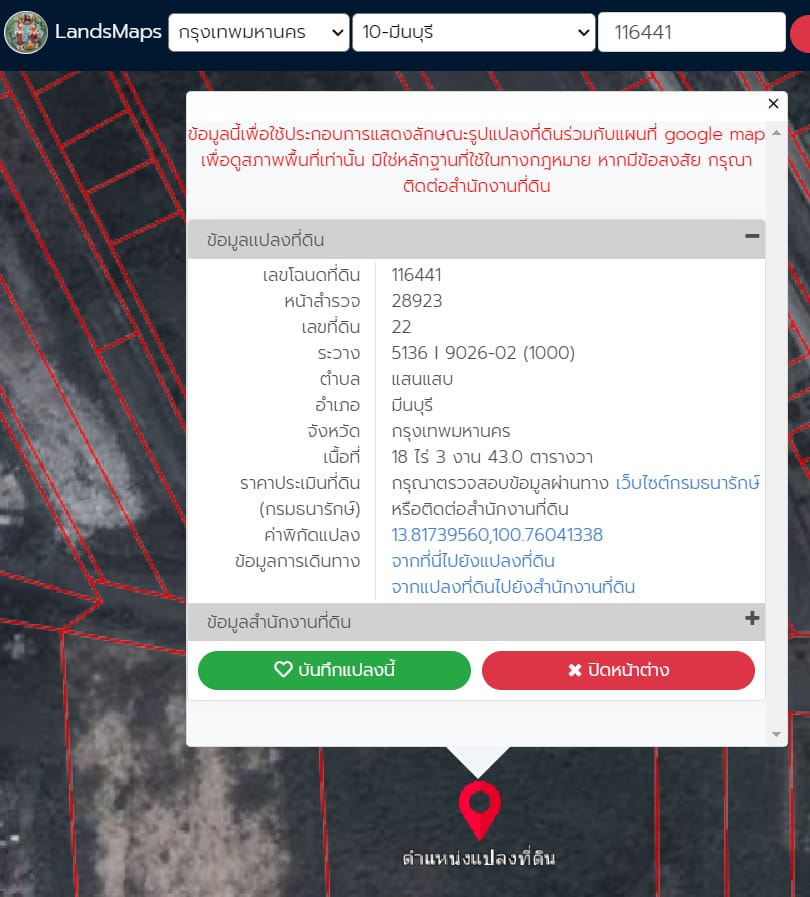Click the red disclaimer text mentioning google map
810x897 pixels.
476,160
